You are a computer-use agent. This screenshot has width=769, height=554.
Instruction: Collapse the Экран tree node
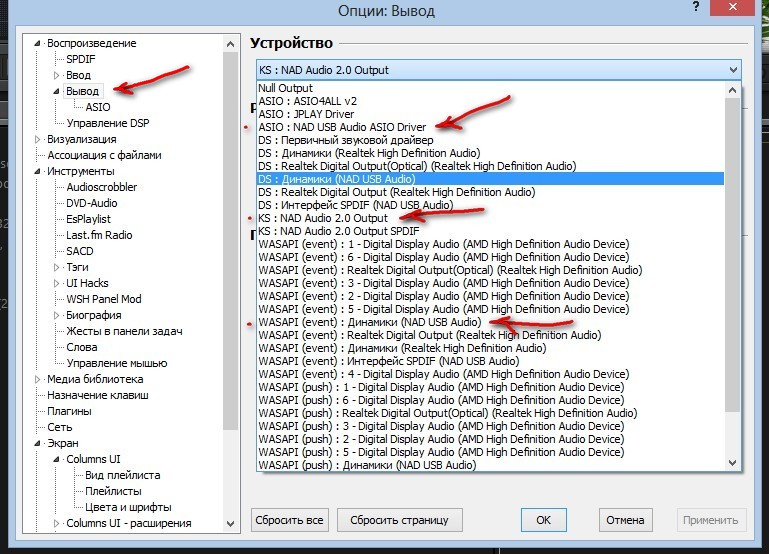point(37,443)
